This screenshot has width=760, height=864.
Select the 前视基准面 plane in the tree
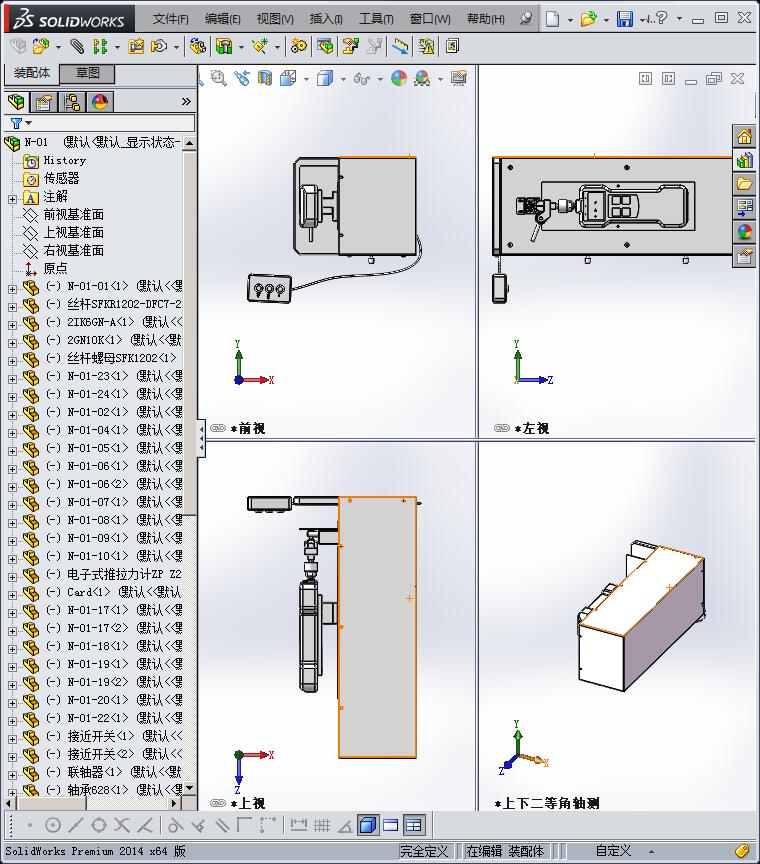point(73,214)
